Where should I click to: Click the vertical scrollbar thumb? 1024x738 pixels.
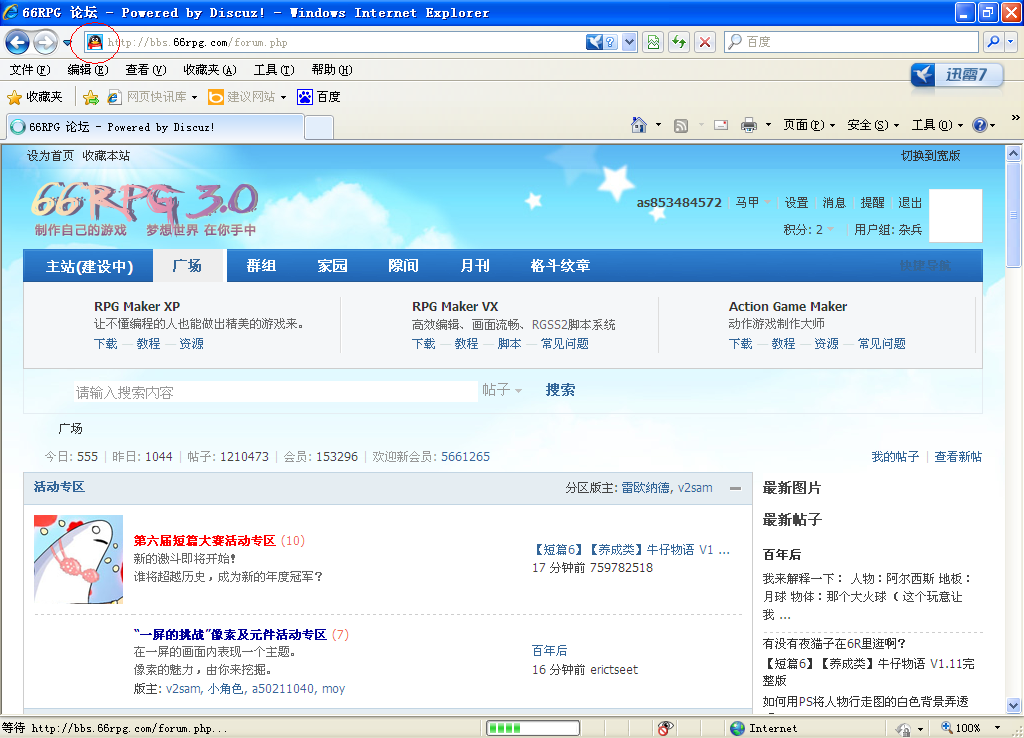click(x=1013, y=215)
